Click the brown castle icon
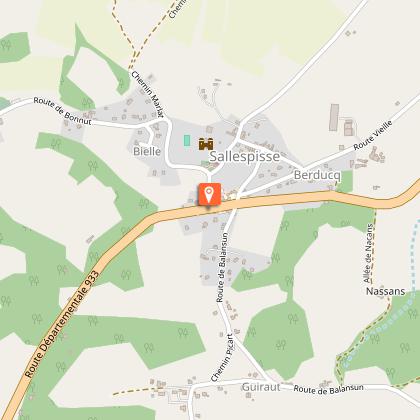Screen dimensions: 420x420 point(206,144)
